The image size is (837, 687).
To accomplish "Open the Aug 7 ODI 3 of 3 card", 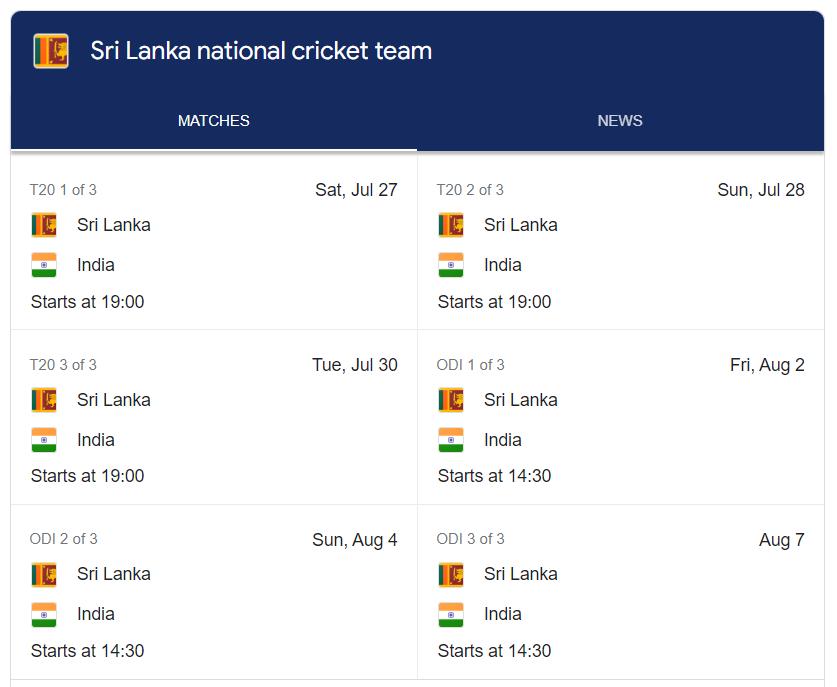I will (621, 592).
